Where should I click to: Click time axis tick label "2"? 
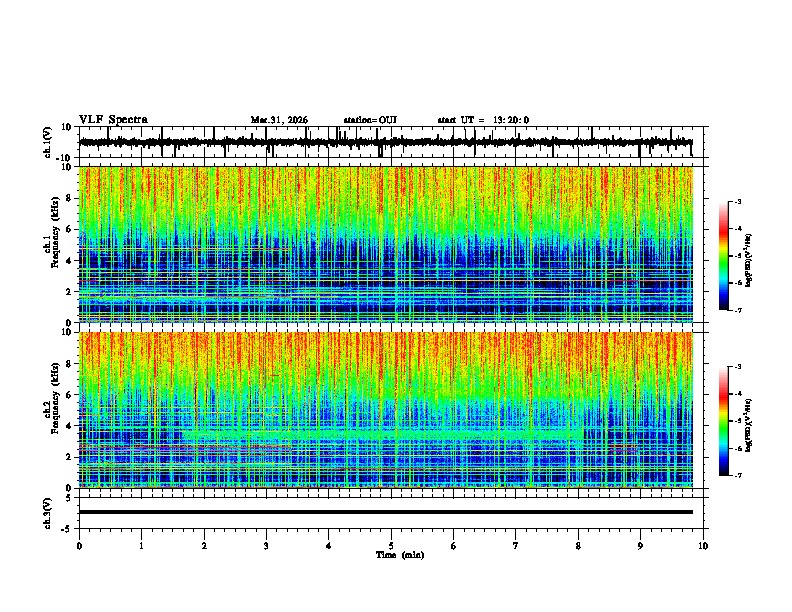coord(204,546)
